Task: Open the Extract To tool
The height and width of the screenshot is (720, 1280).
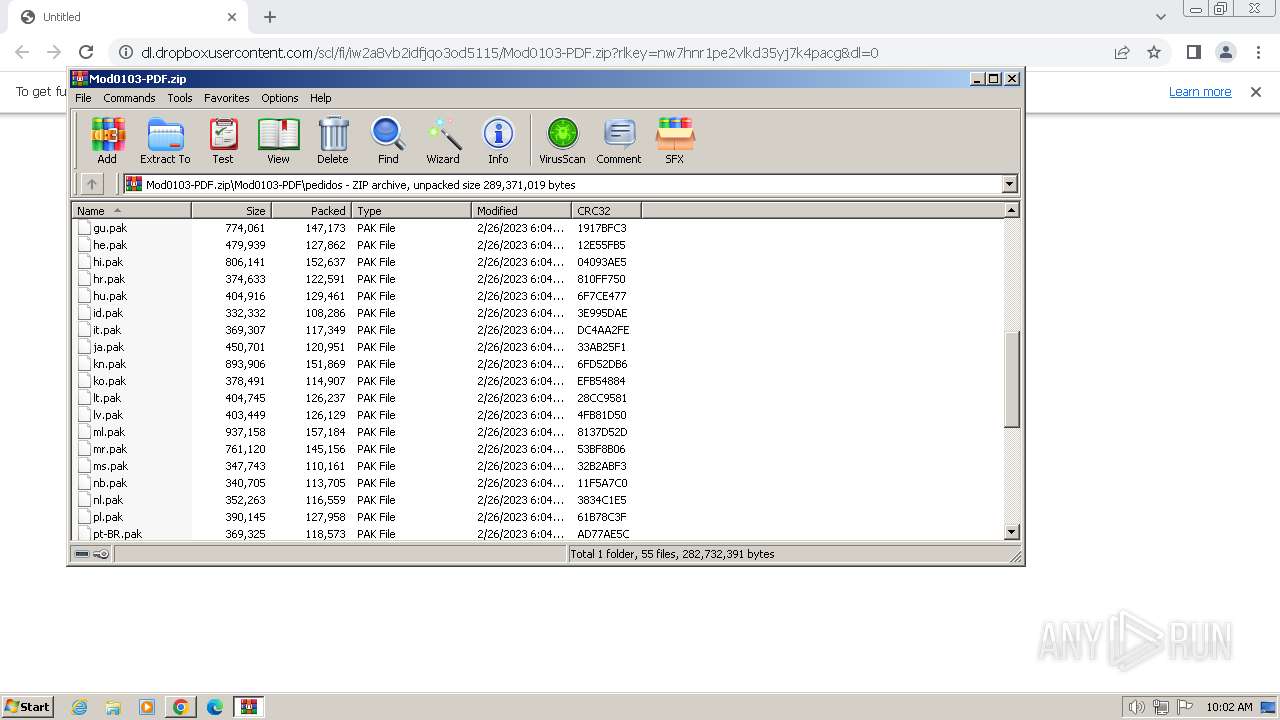Action: [165, 140]
